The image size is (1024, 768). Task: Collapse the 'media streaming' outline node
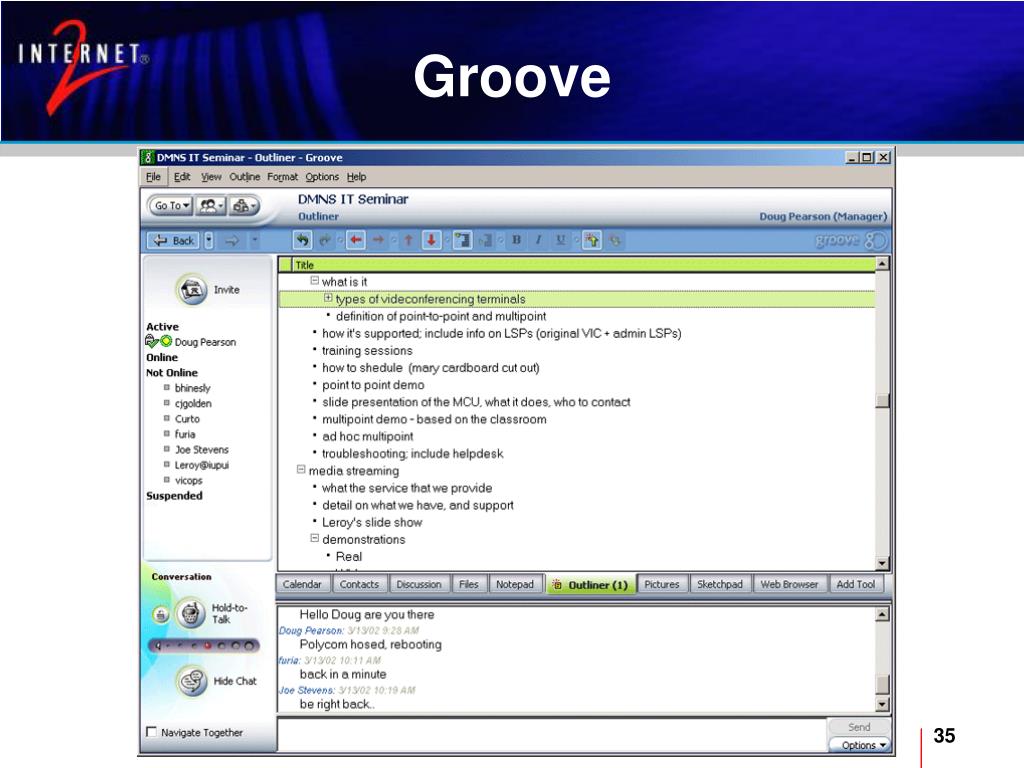[301, 470]
